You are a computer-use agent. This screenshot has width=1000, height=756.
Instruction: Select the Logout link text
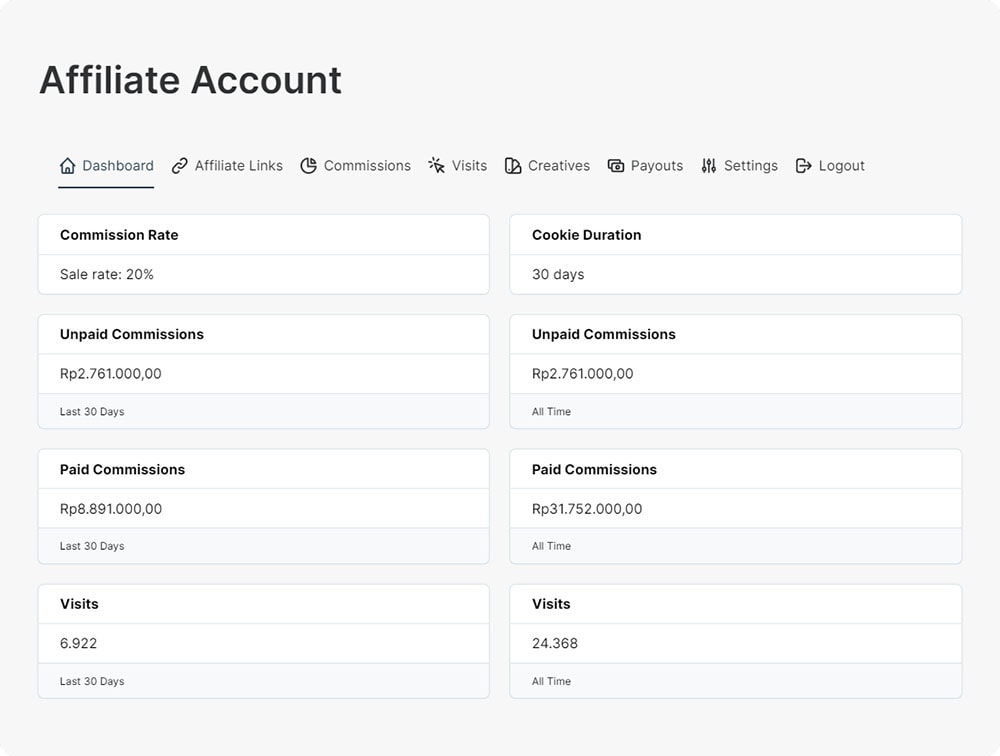point(842,166)
